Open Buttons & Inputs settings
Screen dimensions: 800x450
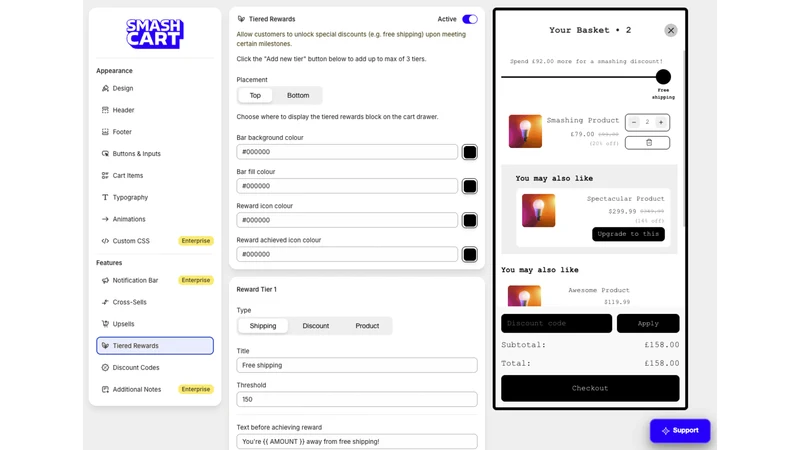click(x=155, y=154)
